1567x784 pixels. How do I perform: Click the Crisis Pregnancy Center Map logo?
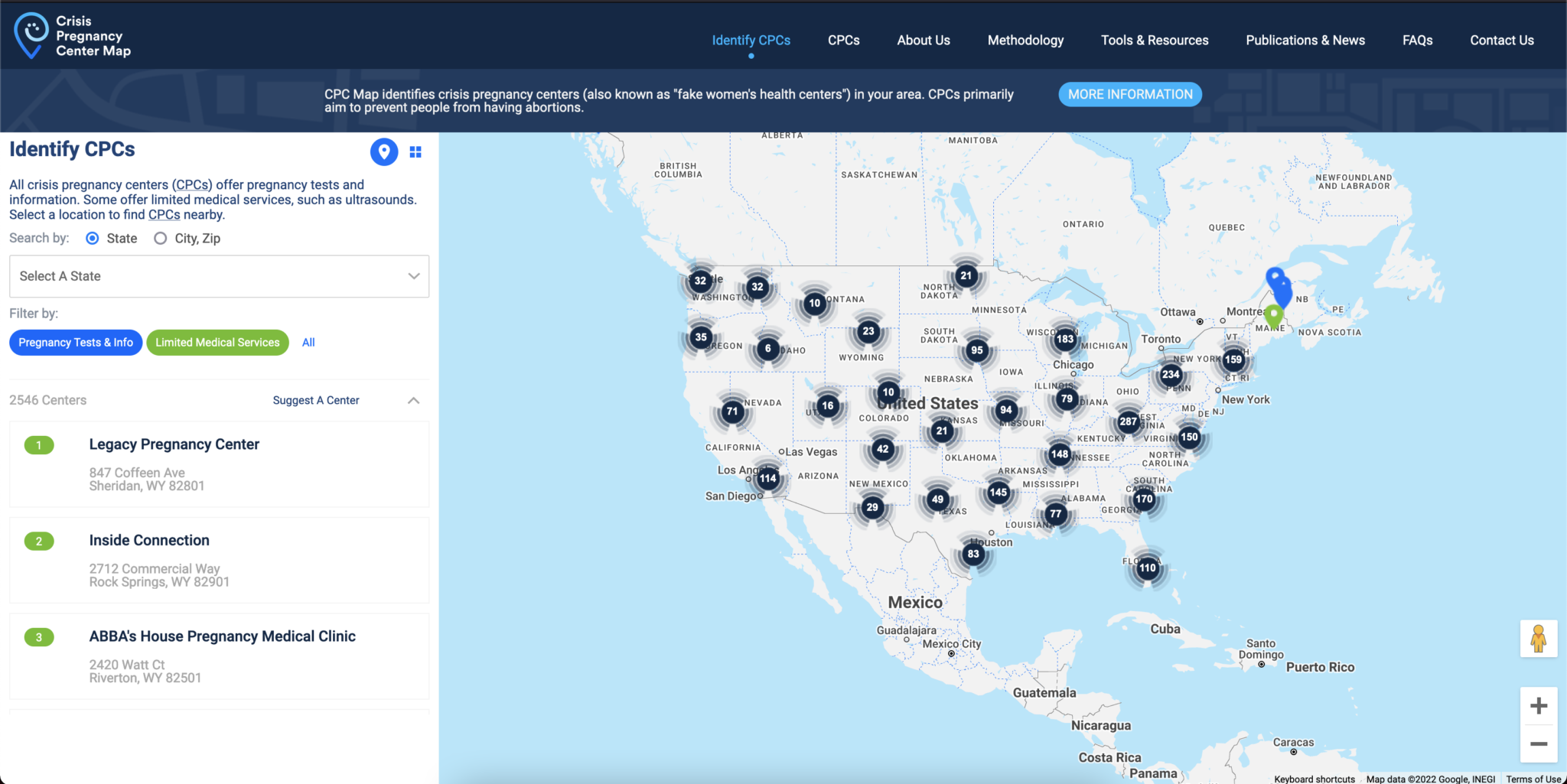tap(73, 35)
